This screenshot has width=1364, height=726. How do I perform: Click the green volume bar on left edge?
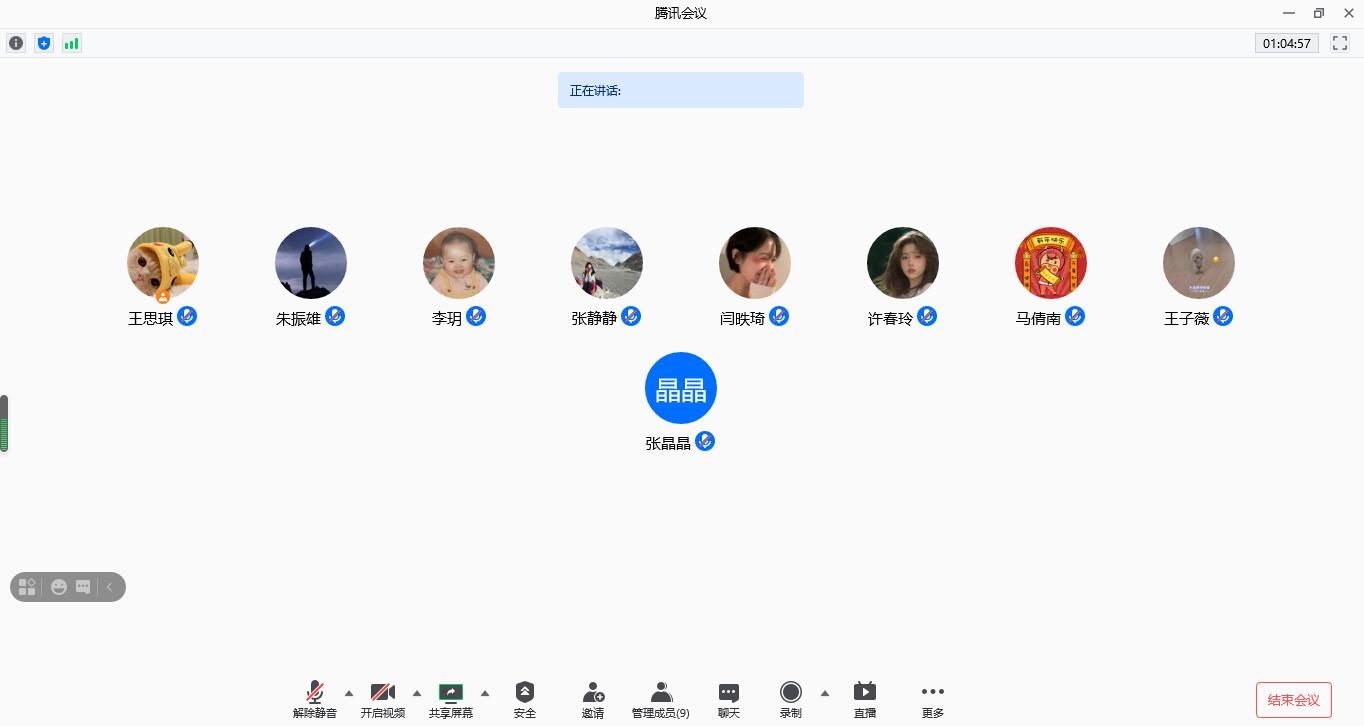coord(4,425)
